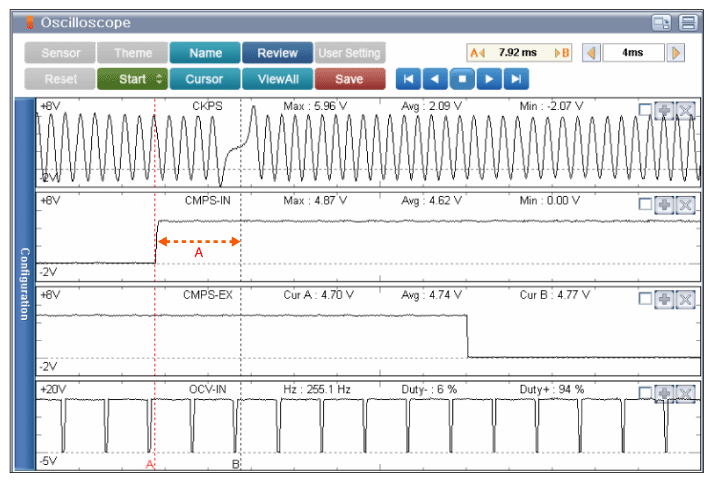Click the Duty+ : 94 % reading
The height and width of the screenshot is (482, 713).
click(552, 390)
